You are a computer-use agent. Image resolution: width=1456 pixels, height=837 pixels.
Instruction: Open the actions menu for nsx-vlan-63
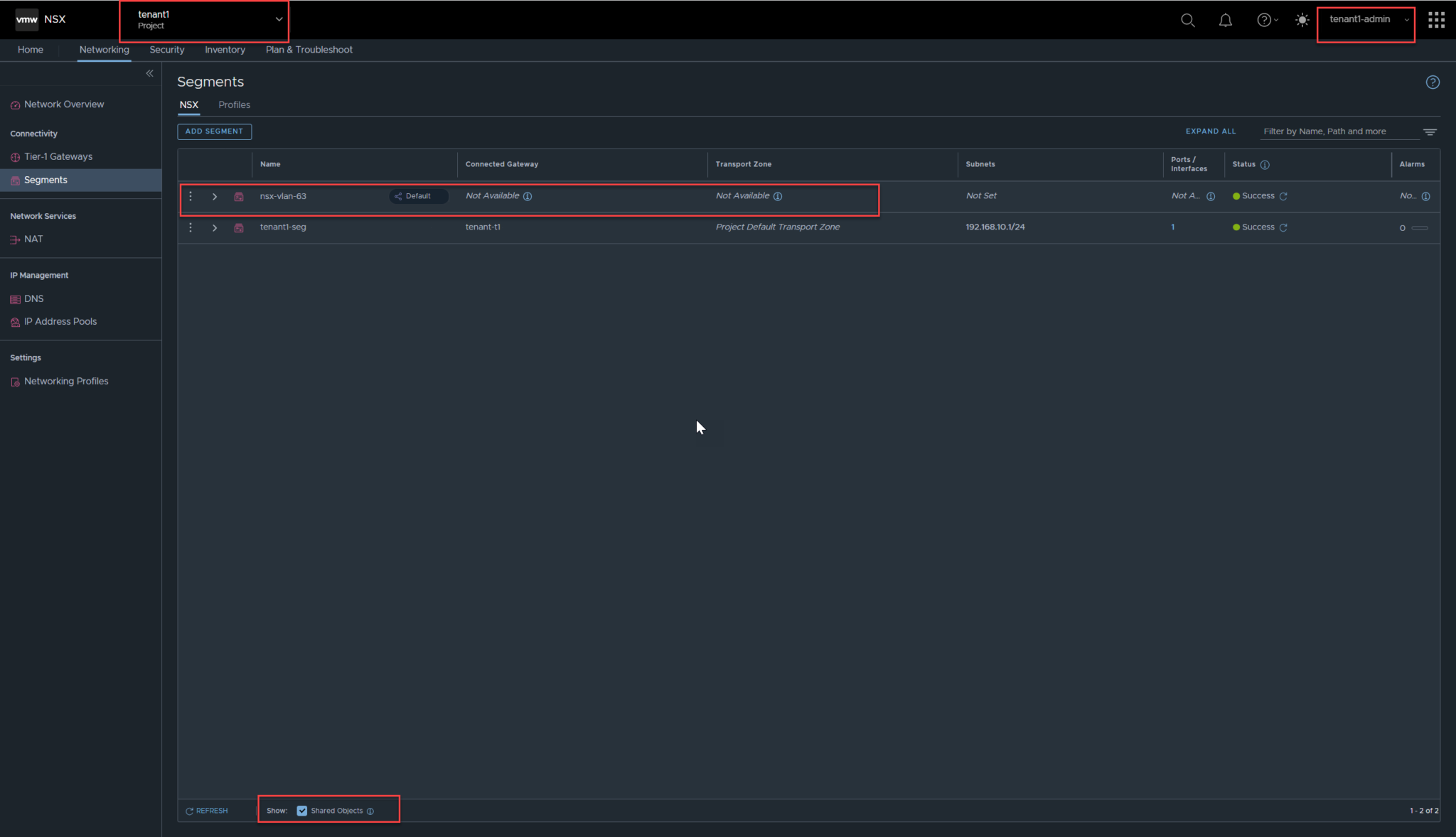(x=191, y=196)
